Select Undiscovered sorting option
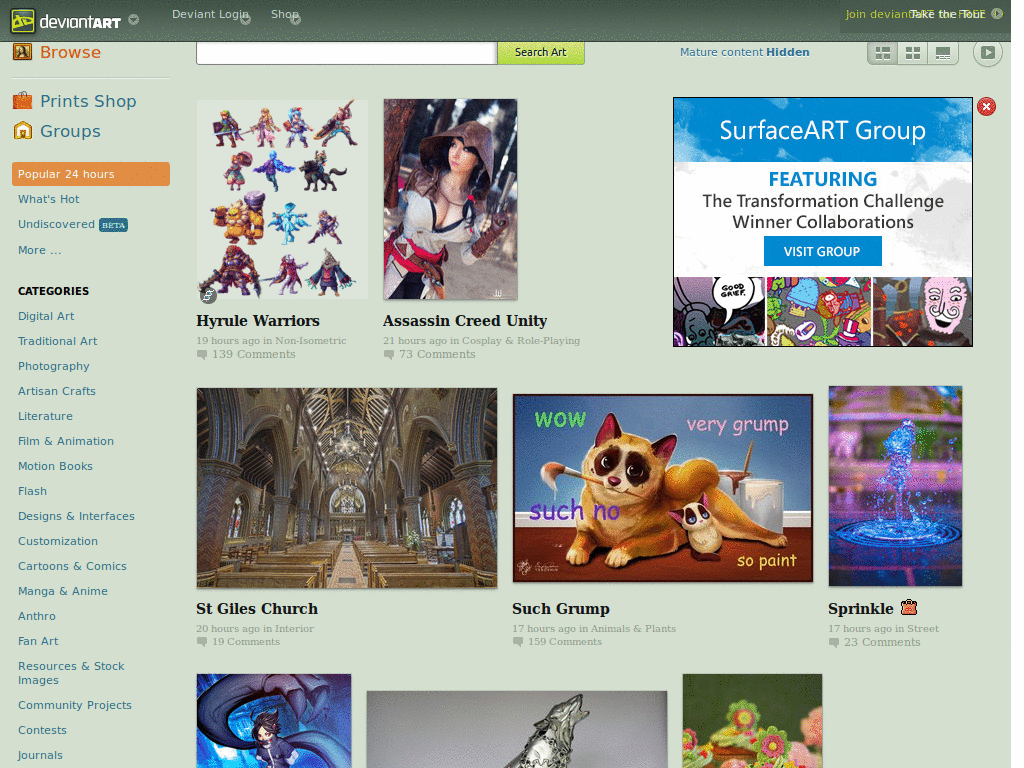The image size is (1024, 768). pyautogui.click(x=56, y=224)
